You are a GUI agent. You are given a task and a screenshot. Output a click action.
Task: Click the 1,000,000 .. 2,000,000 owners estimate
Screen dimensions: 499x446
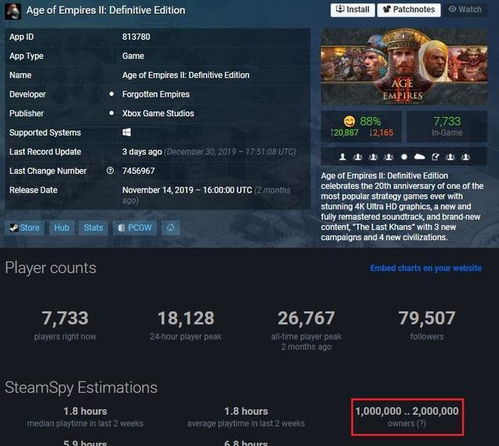point(407,411)
